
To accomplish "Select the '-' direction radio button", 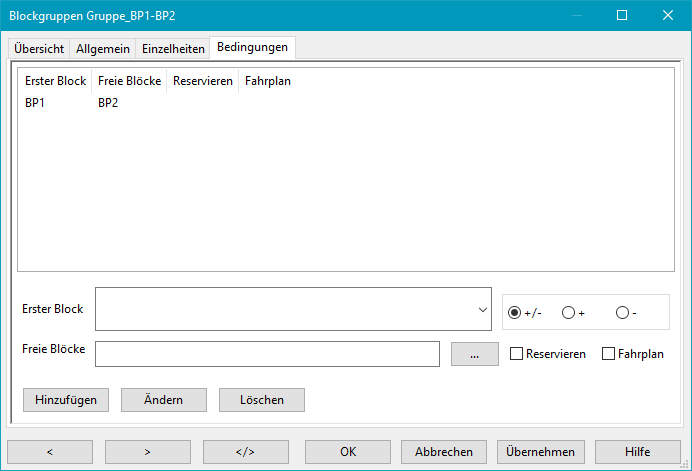I will [622, 313].
